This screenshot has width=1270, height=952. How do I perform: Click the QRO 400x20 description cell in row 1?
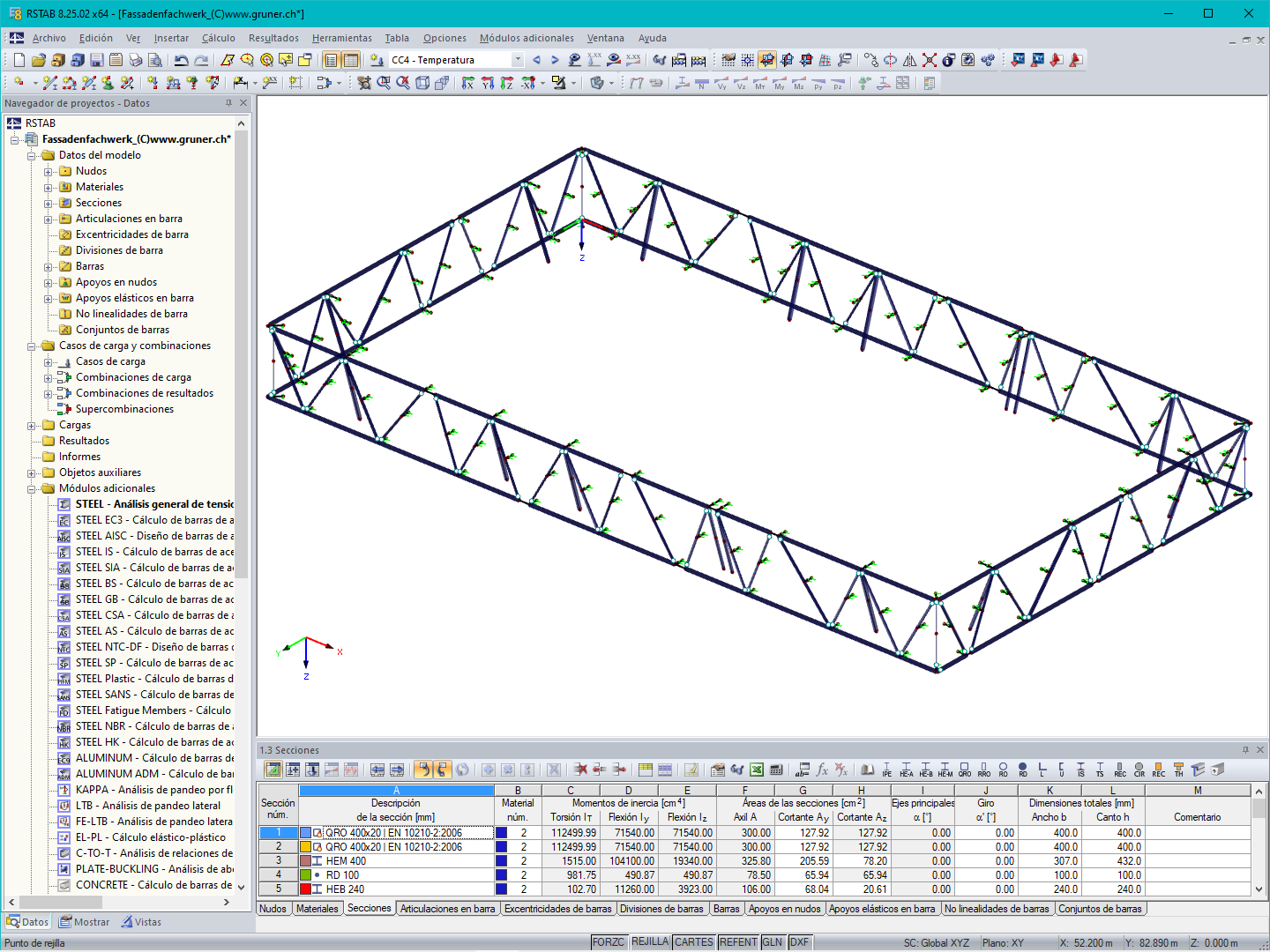(x=396, y=833)
